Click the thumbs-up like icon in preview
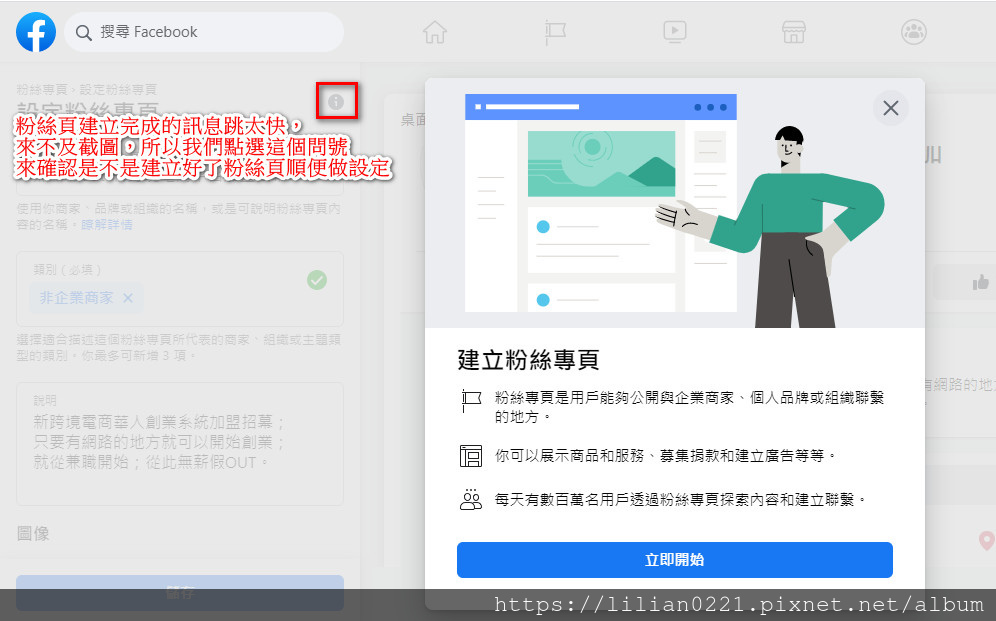 (x=980, y=283)
